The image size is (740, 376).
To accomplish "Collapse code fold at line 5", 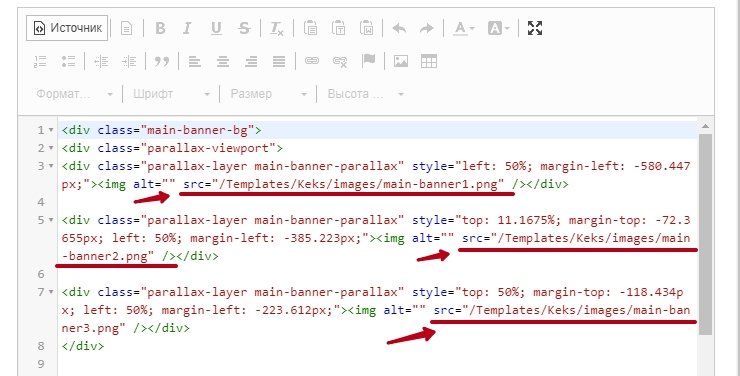I will (x=51, y=220).
